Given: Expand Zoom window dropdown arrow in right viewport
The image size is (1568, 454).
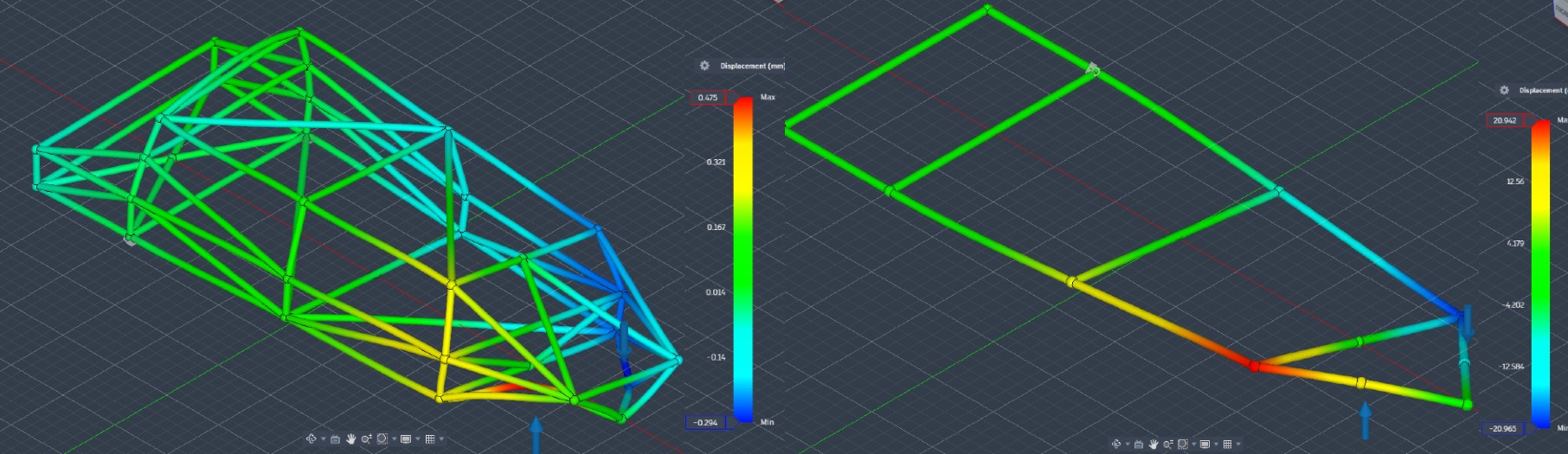Looking at the screenshot, I should click(x=1193, y=444).
